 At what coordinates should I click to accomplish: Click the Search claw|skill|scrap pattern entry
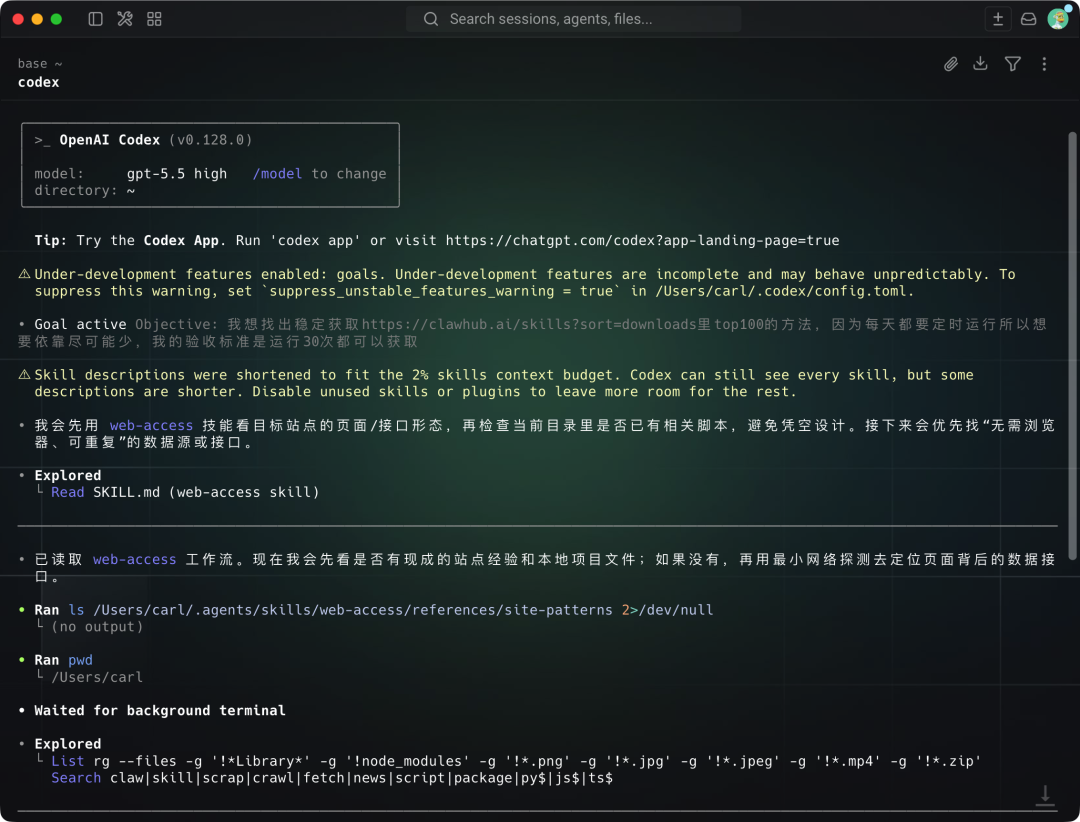click(x=332, y=778)
